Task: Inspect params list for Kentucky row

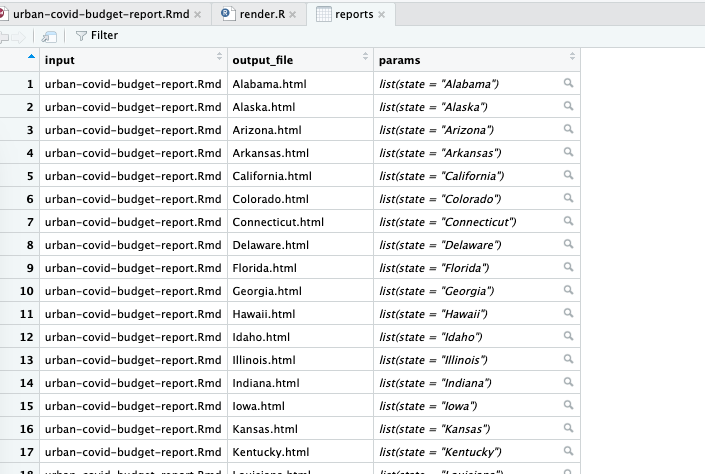Action: point(568,451)
